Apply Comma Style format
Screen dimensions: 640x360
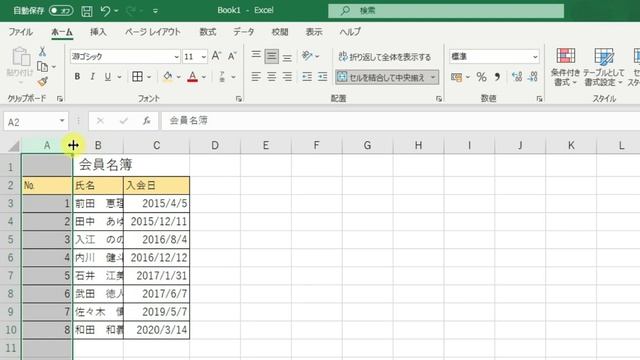(x=497, y=77)
